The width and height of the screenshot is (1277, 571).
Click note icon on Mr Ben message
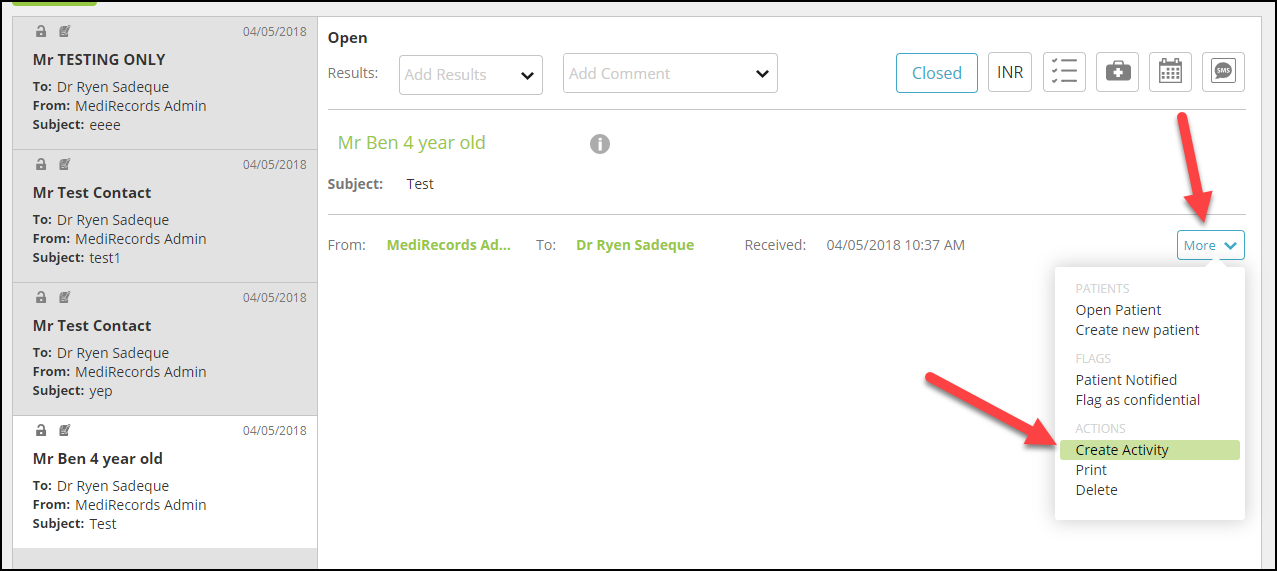65,431
